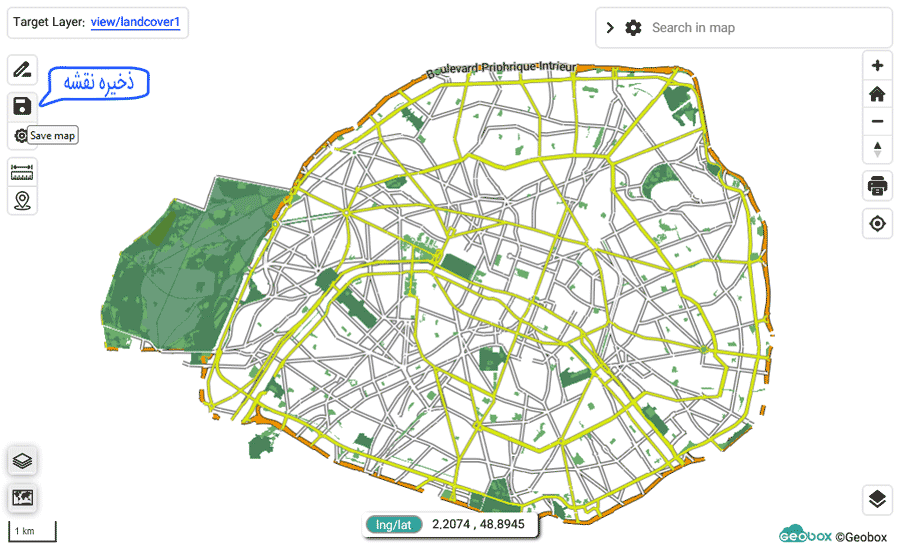Select the location pin marker tool
This screenshot has width=900, height=548.
pos(22,201)
